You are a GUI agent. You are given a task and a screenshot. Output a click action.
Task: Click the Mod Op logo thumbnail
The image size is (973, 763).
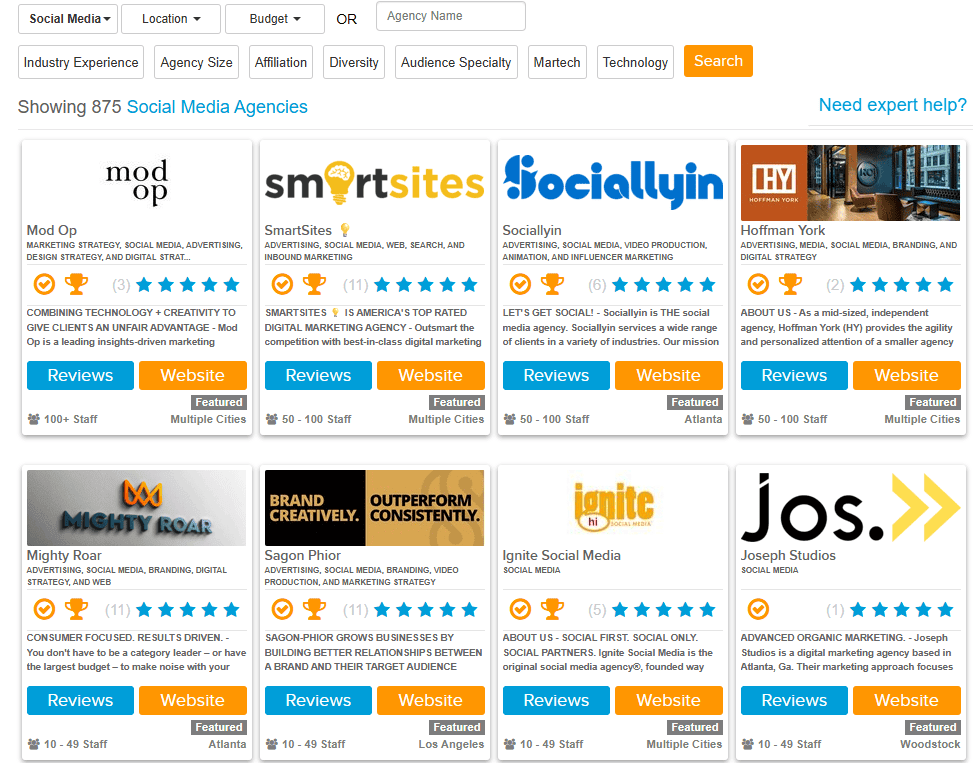click(137, 182)
